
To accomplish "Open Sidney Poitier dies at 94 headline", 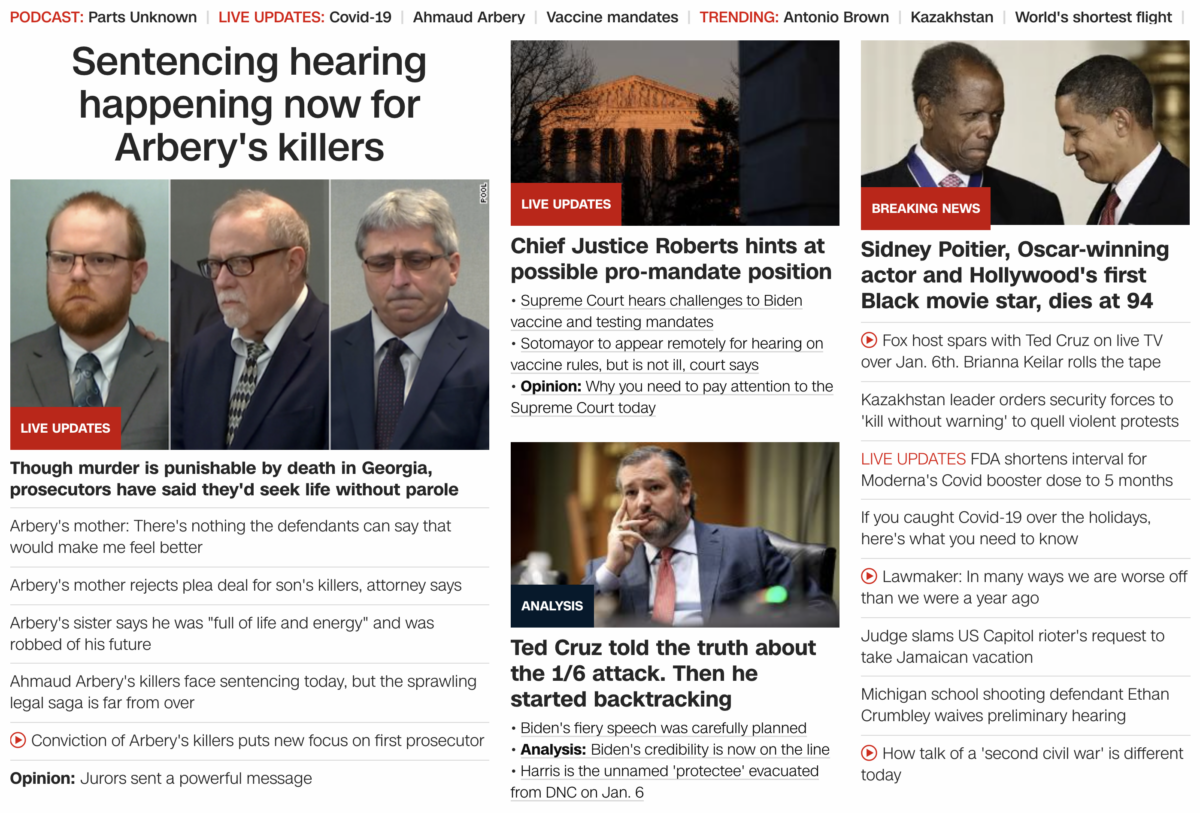I will tap(1014, 275).
